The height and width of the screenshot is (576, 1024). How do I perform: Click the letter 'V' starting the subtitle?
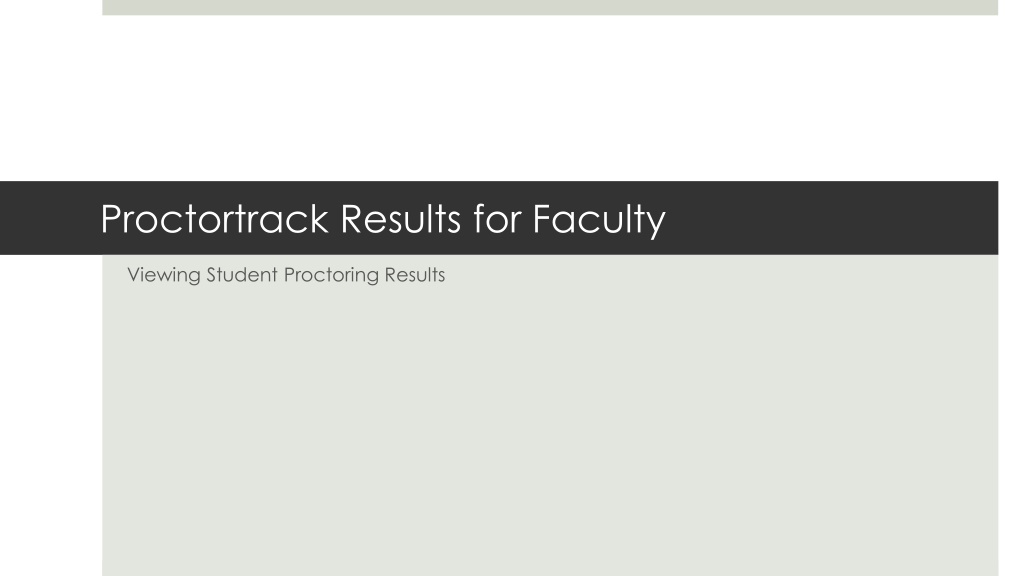click(x=135, y=274)
